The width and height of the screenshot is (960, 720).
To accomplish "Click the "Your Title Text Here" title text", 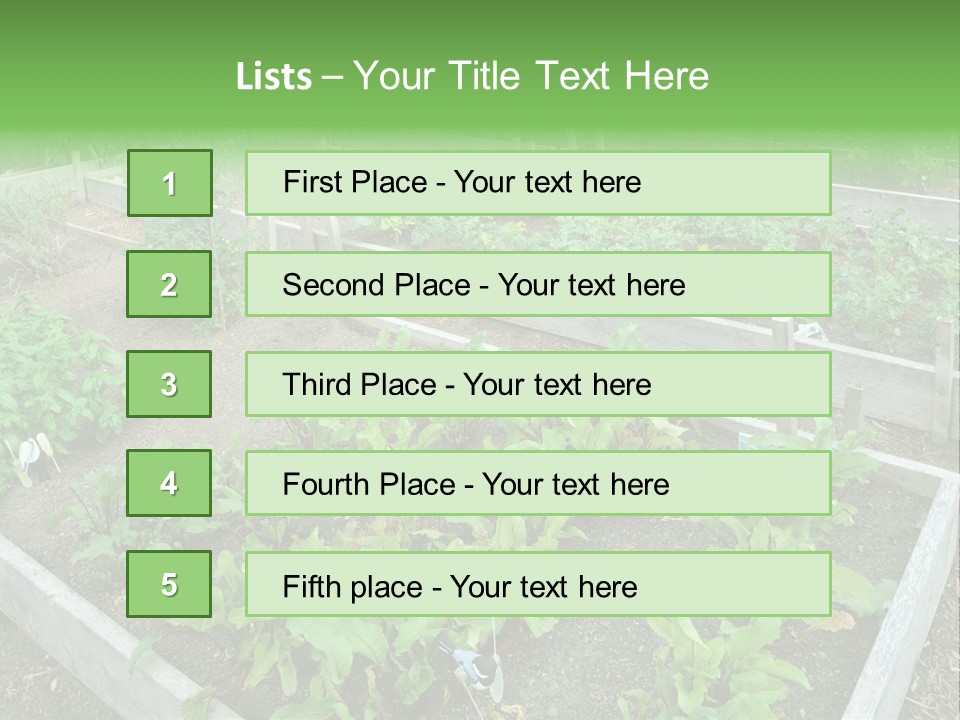I will point(531,76).
